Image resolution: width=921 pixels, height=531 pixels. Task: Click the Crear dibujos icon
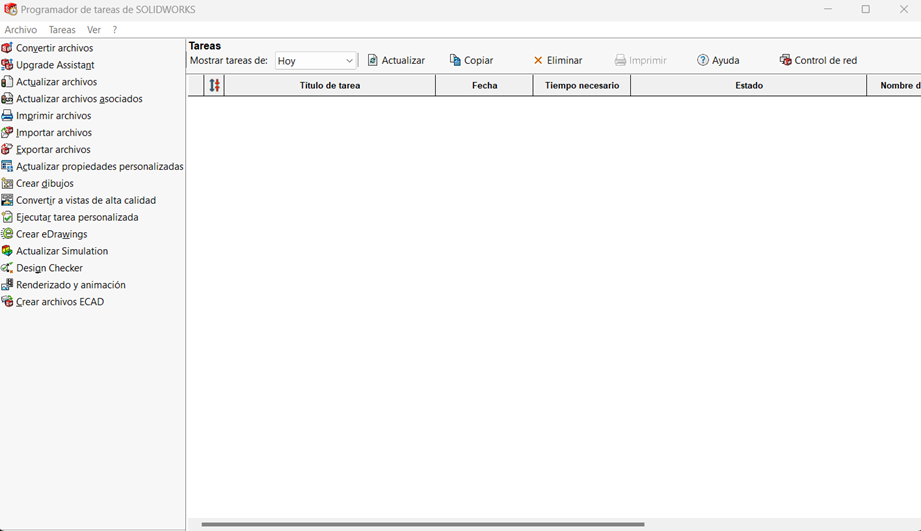7,183
